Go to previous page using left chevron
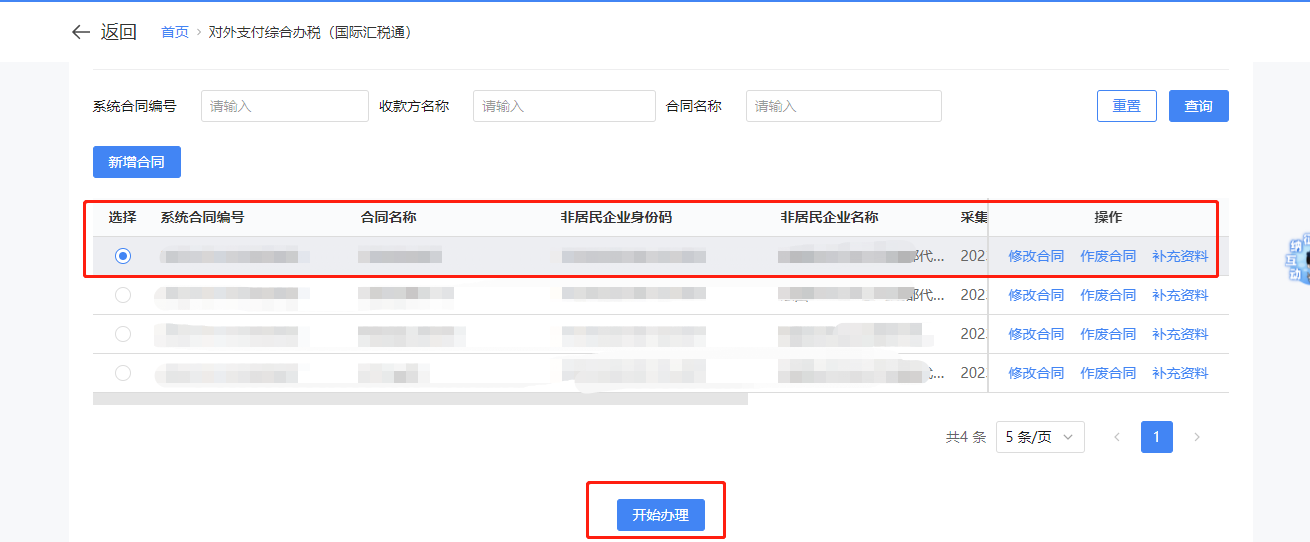This screenshot has width=1310, height=542. tap(1117, 437)
